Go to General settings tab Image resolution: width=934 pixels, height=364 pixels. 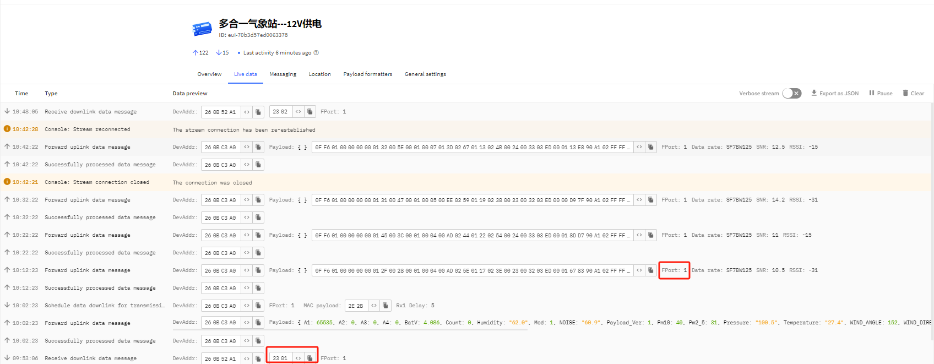[425, 74]
